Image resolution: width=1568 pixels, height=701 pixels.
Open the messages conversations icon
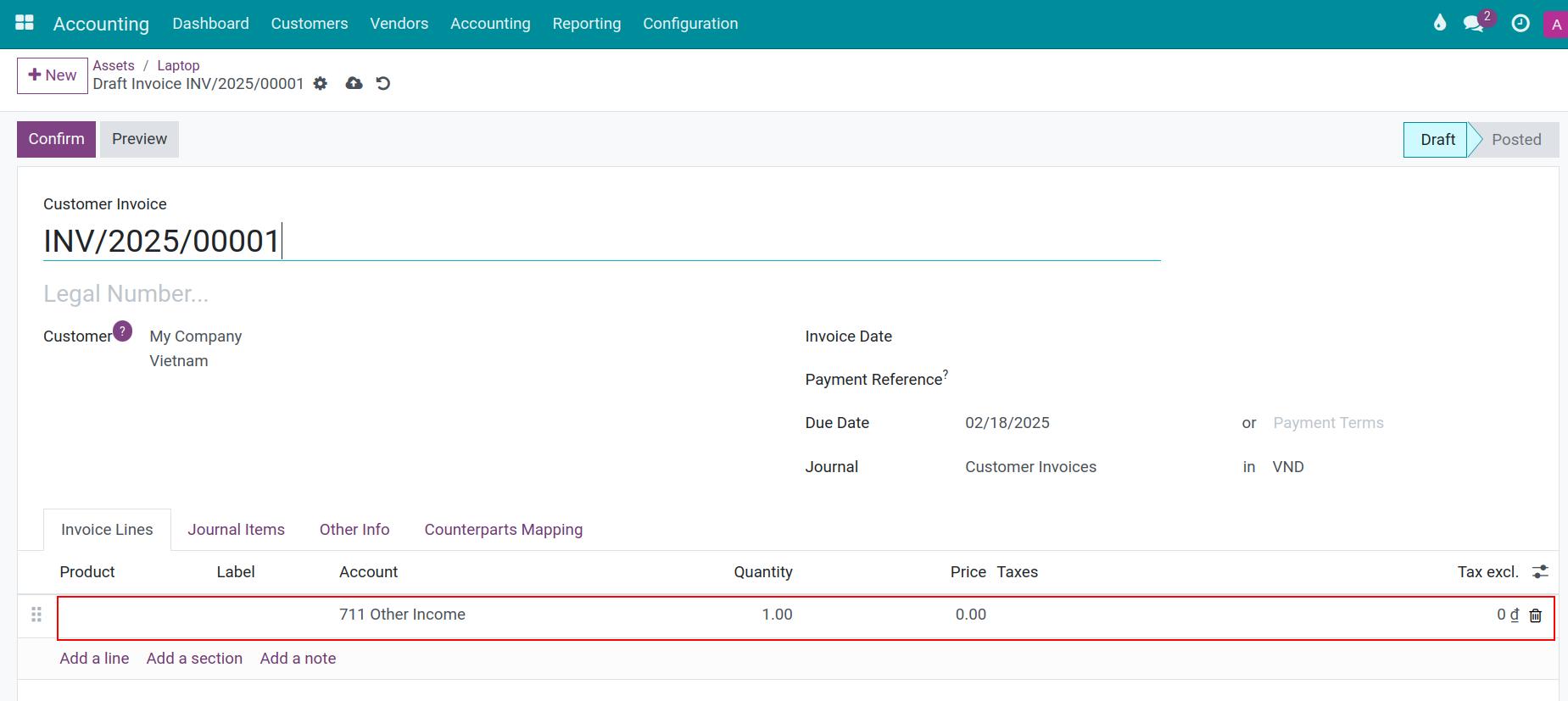1474,24
